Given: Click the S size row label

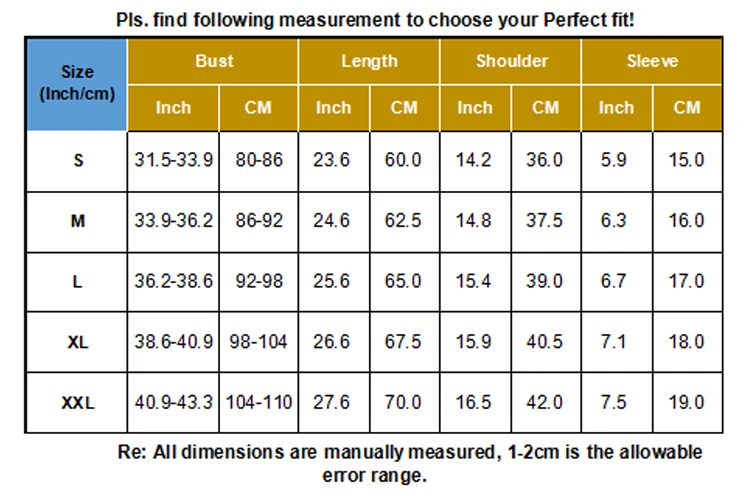Looking at the screenshot, I should coord(77,162).
